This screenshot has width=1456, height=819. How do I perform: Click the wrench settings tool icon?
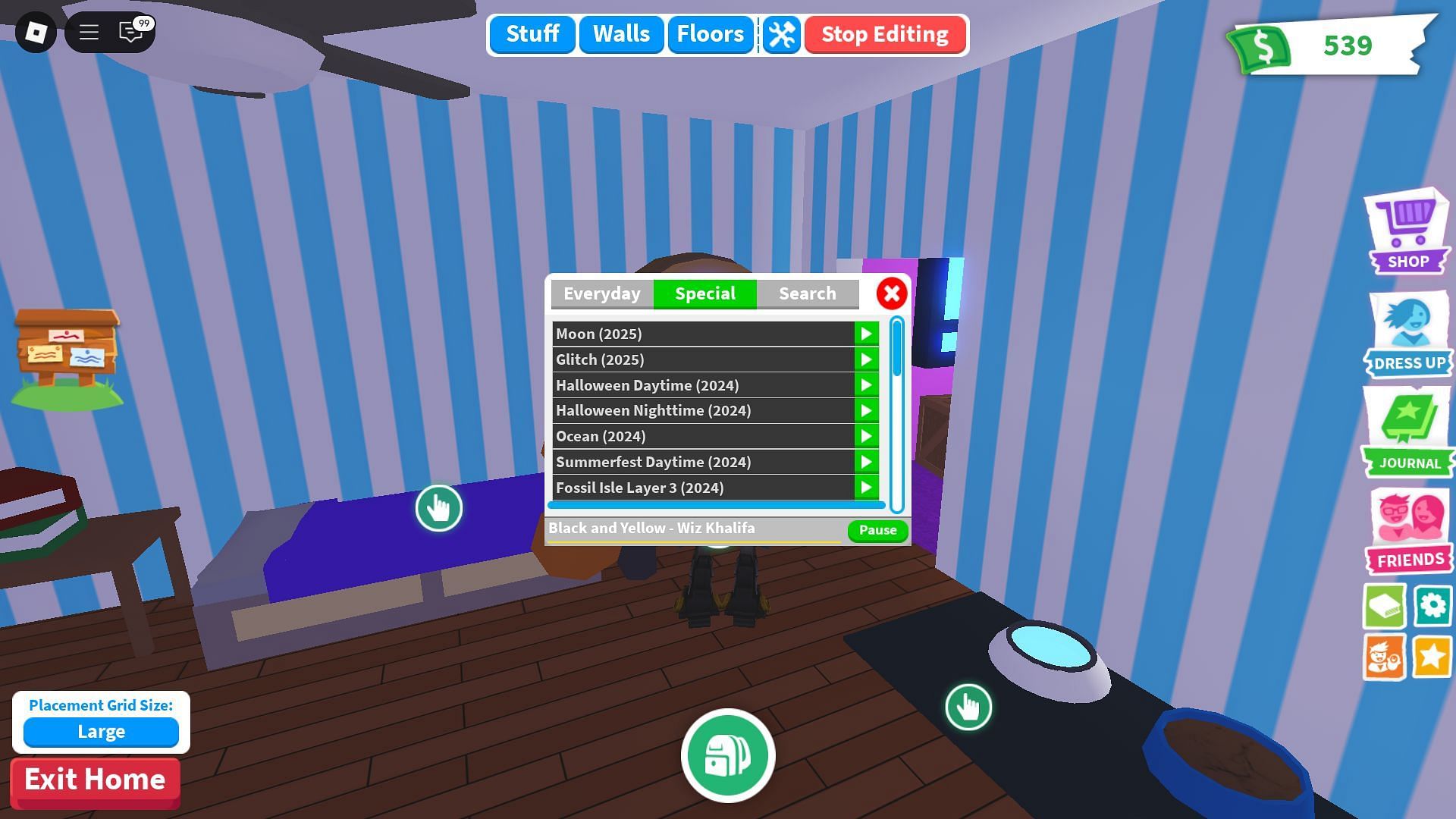(782, 33)
